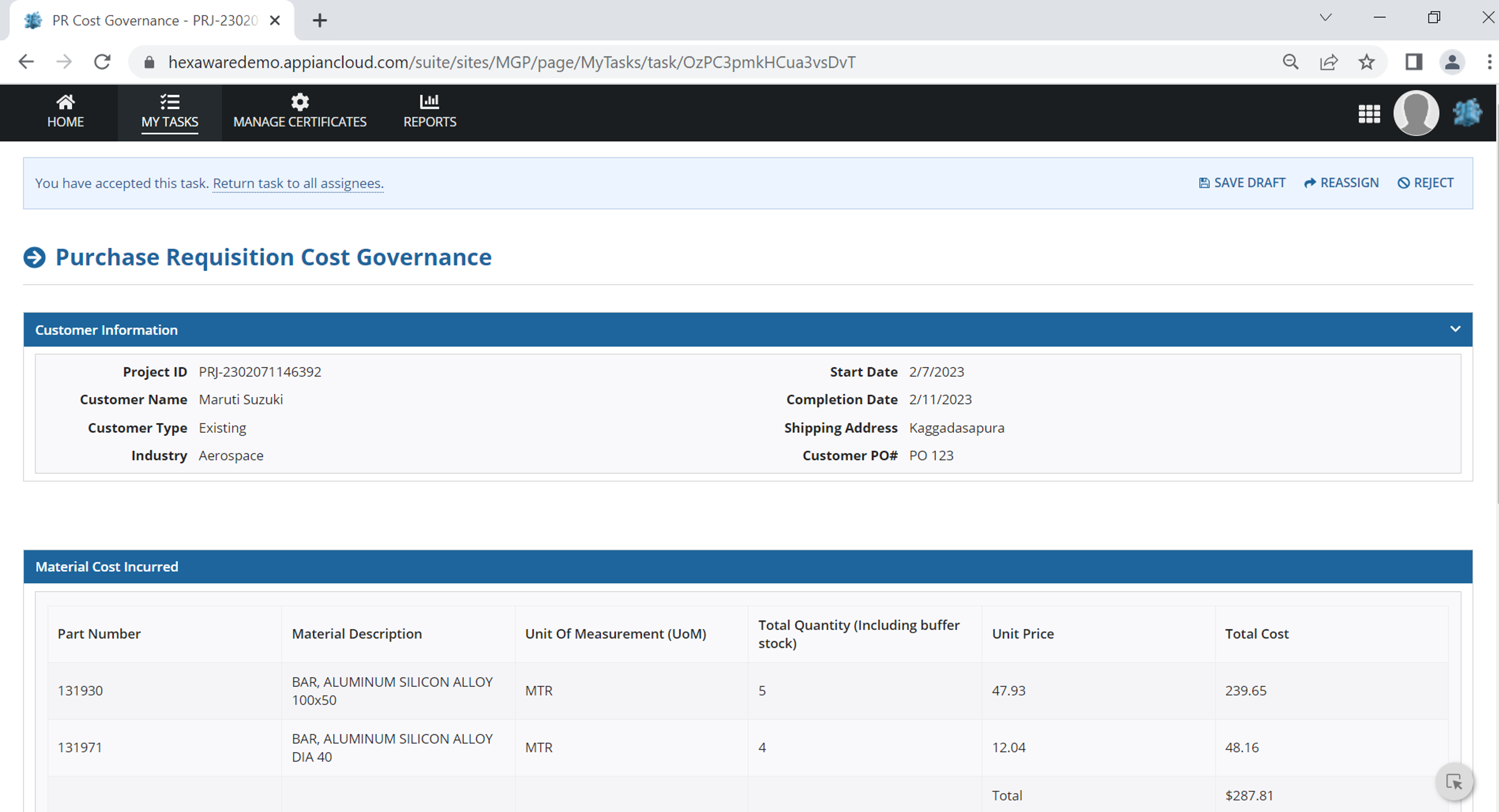Click the $287.81 total amount

1249,795
